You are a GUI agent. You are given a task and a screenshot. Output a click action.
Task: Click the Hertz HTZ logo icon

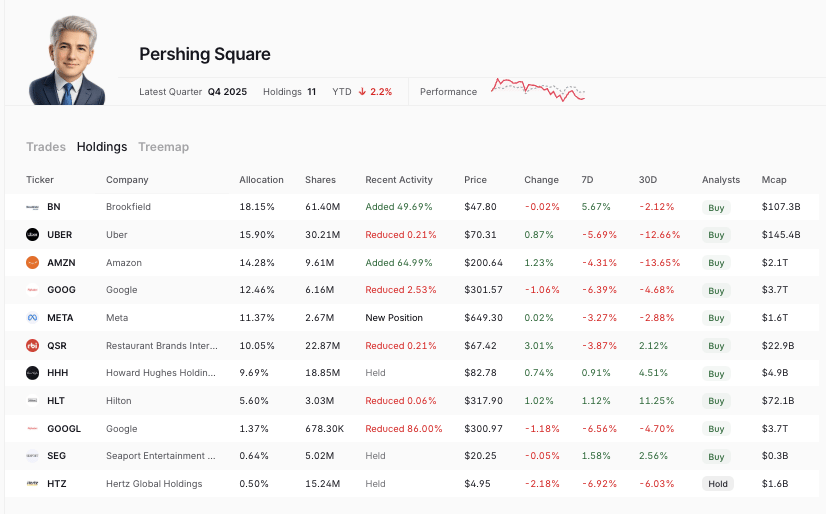tap(32, 484)
